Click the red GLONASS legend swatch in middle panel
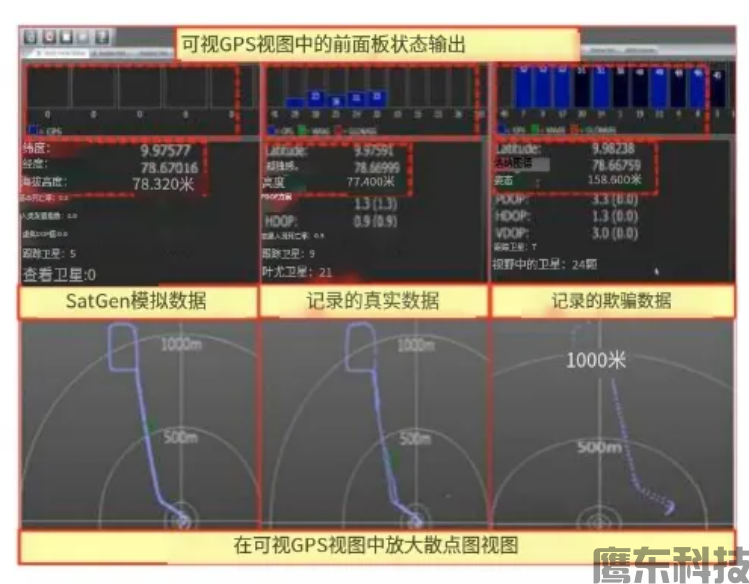This screenshot has height=584, width=749. click(339, 129)
